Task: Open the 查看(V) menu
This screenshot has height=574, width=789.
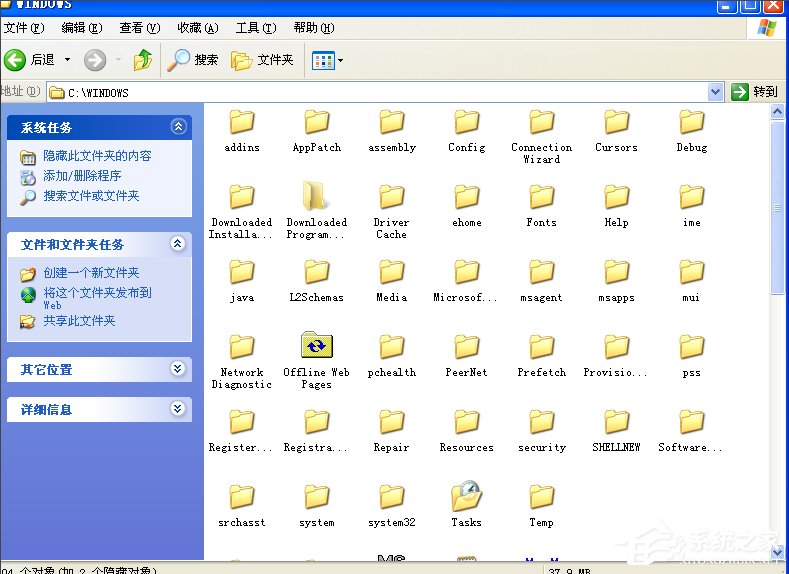Action: (139, 28)
